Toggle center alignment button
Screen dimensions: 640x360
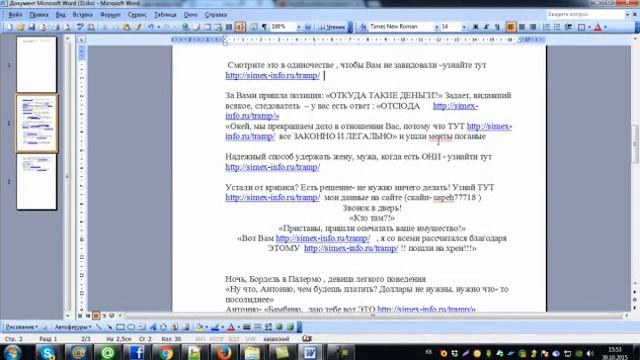point(522,27)
